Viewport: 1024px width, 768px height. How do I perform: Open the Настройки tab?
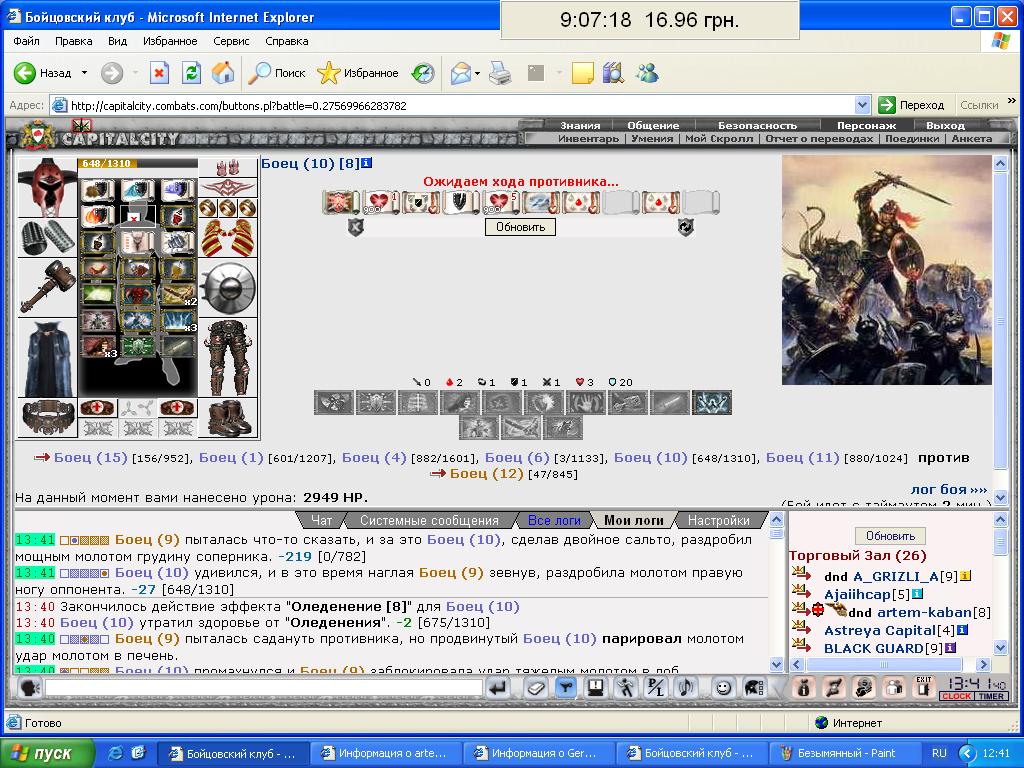[718, 520]
